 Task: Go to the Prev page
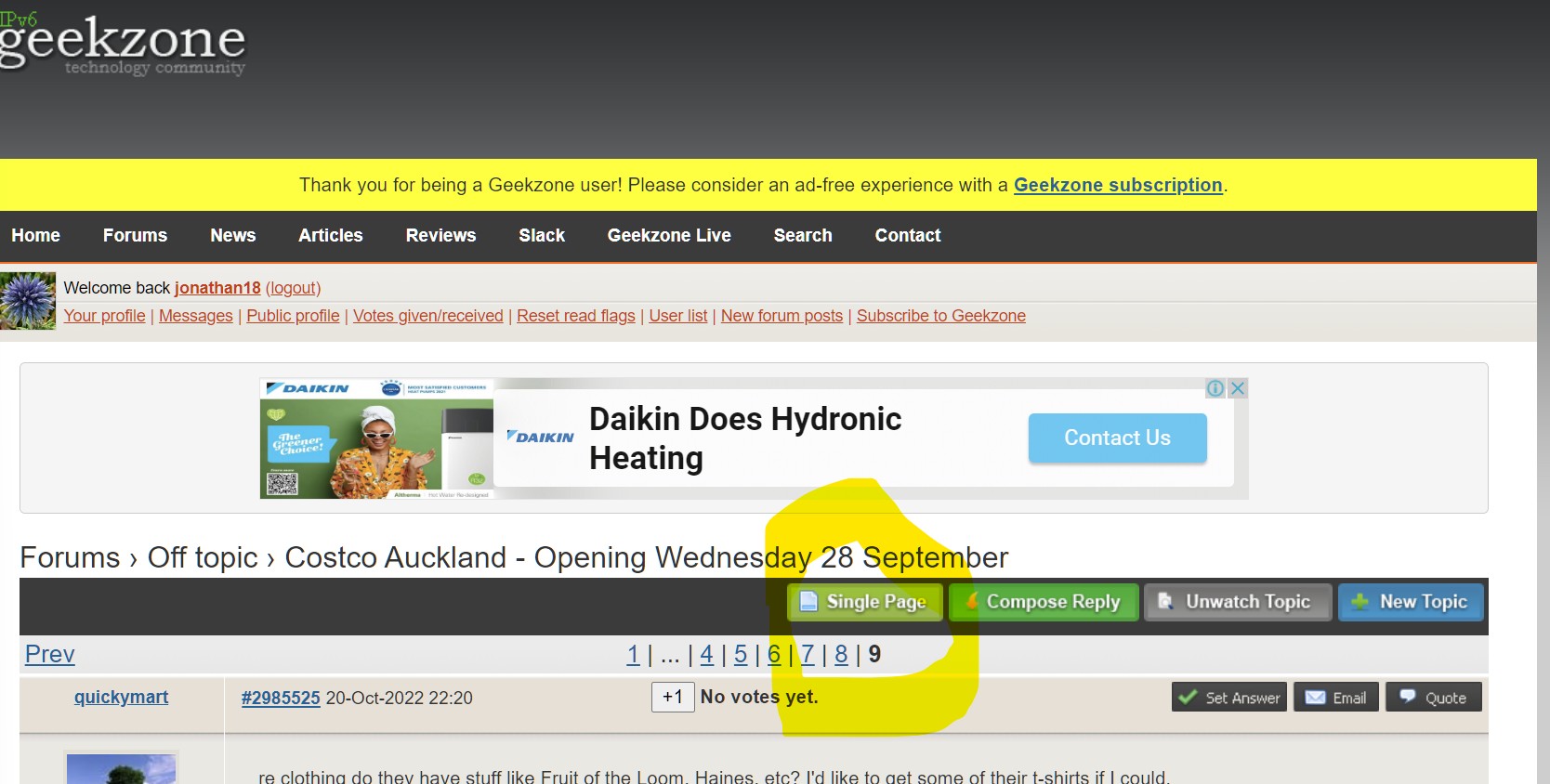pyautogui.click(x=49, y=654)
